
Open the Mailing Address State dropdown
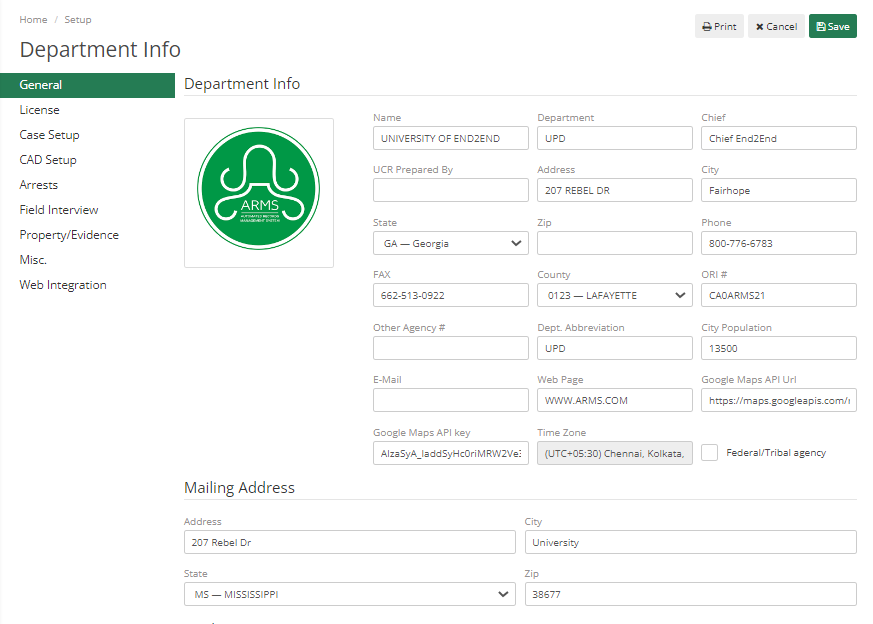coord(349,594)
